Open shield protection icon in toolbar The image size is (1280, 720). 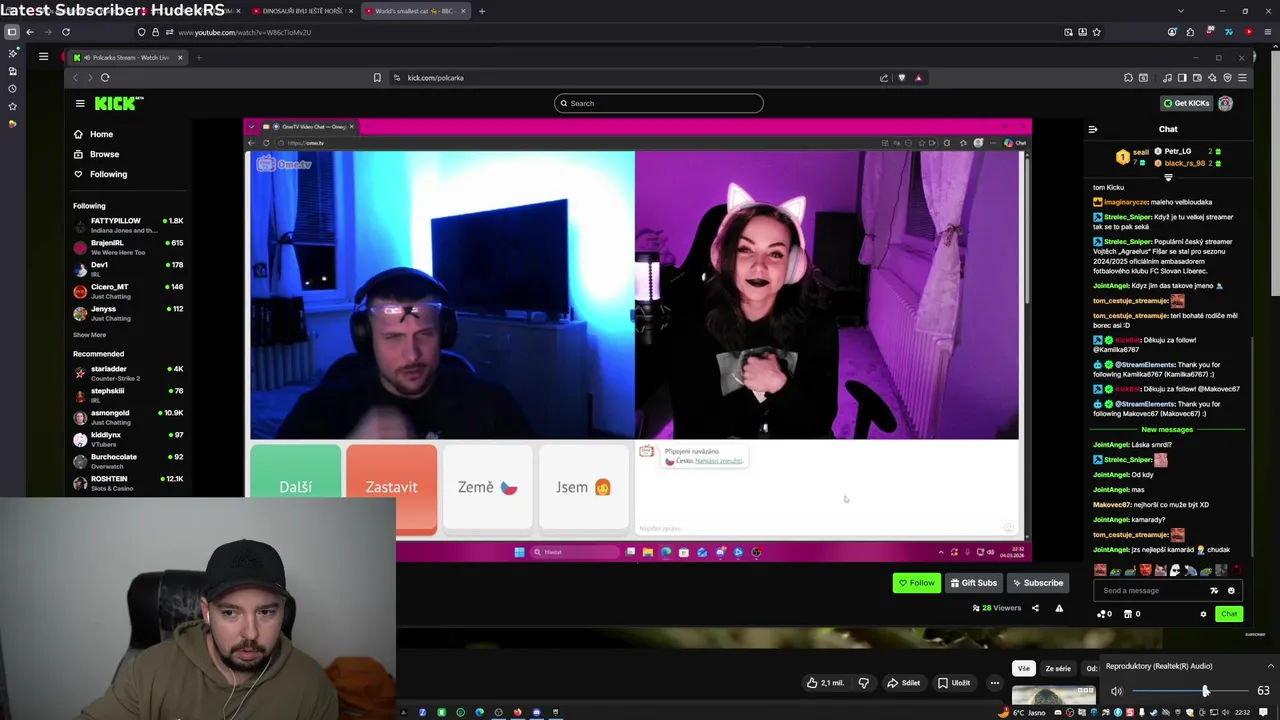point(1227,77)
